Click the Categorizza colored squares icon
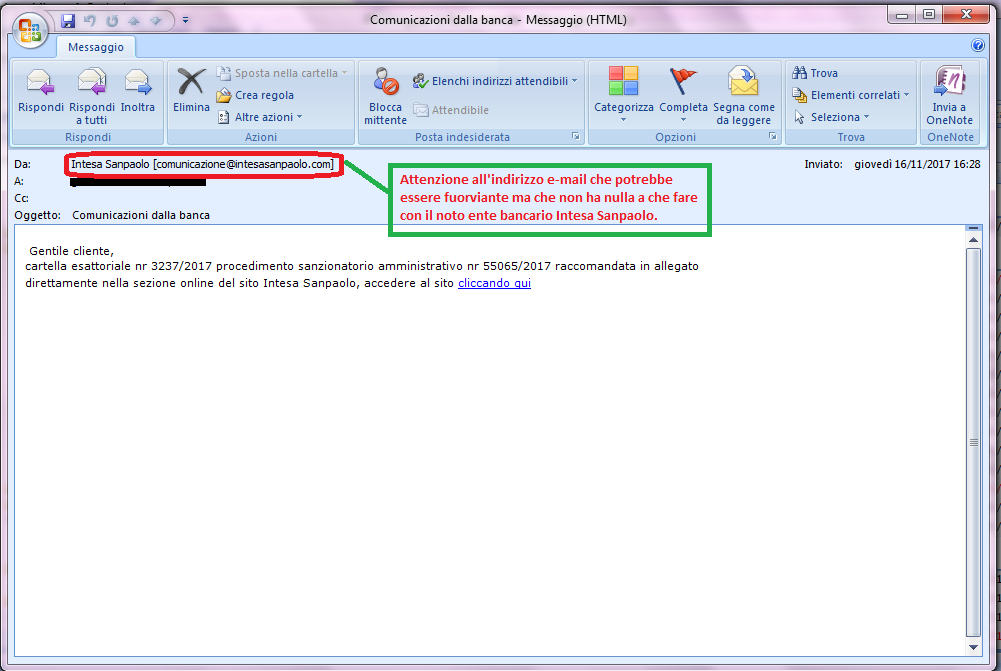 tap(623, 81)
